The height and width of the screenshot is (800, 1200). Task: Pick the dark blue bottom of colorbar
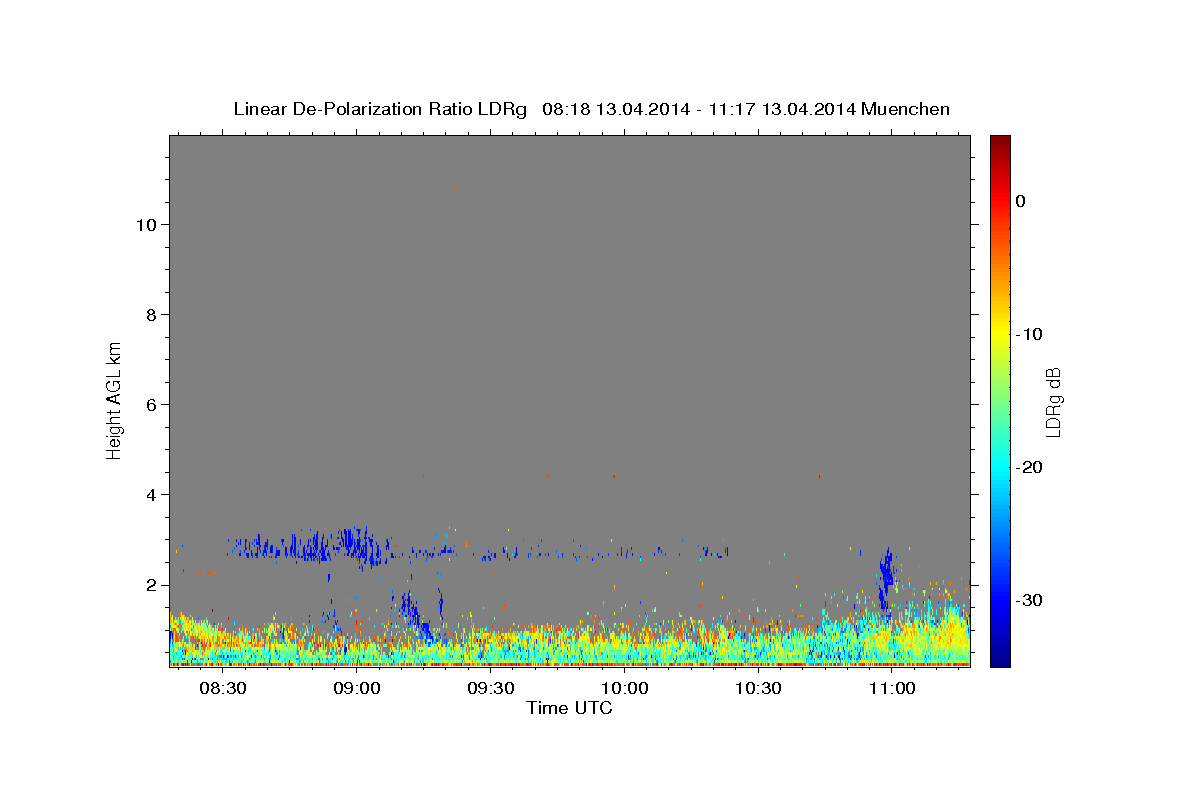click(x=1000, y=658)
